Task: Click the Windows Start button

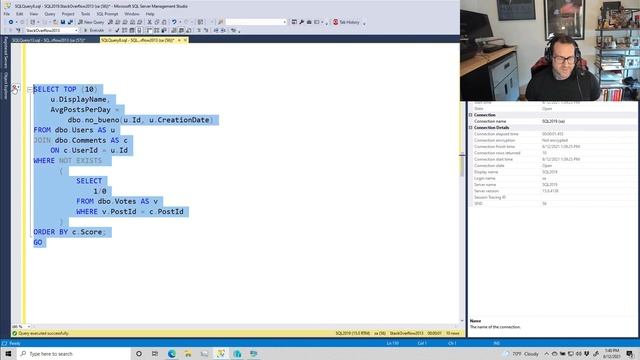Action: pyautogui.click(x=8, y=354)
